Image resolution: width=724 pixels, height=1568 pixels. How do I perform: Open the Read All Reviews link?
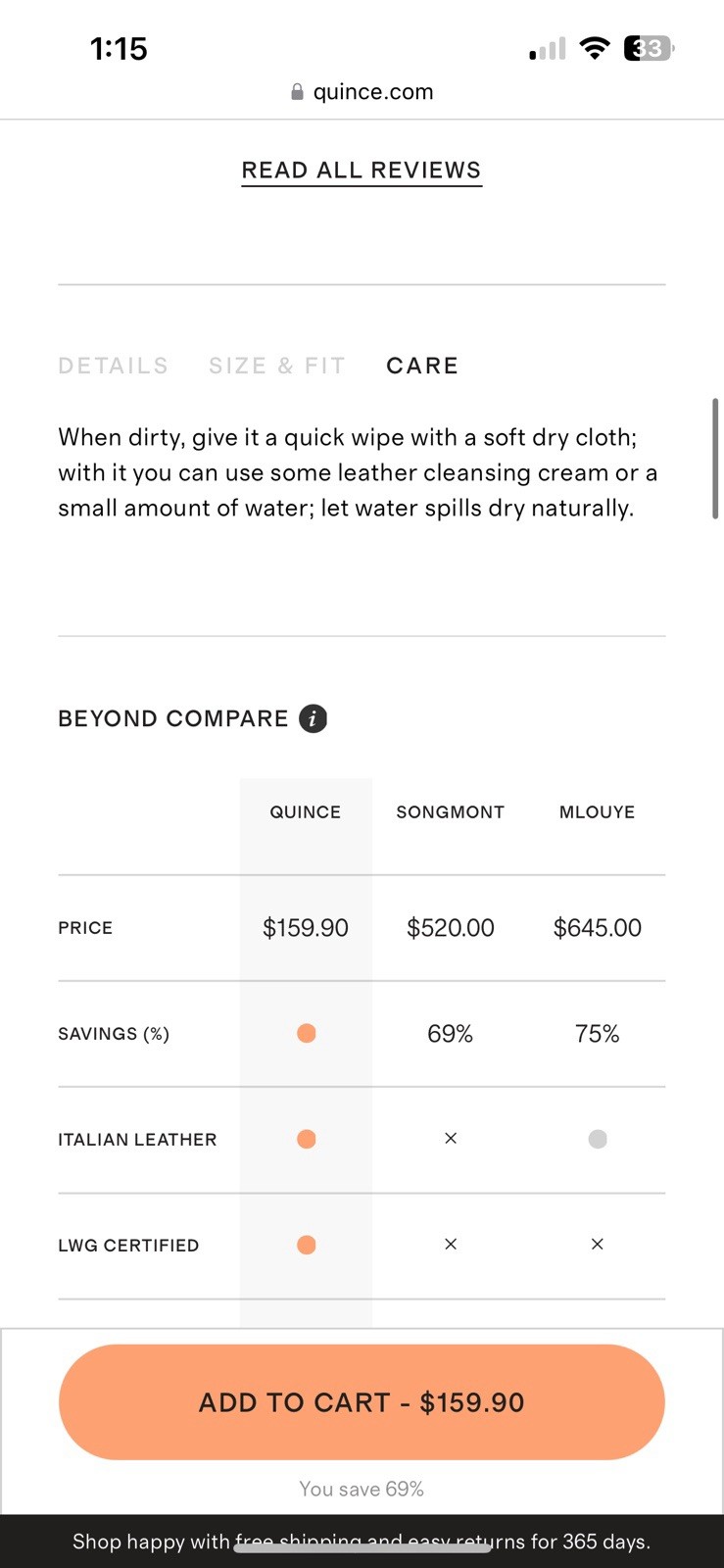[362, 171]
